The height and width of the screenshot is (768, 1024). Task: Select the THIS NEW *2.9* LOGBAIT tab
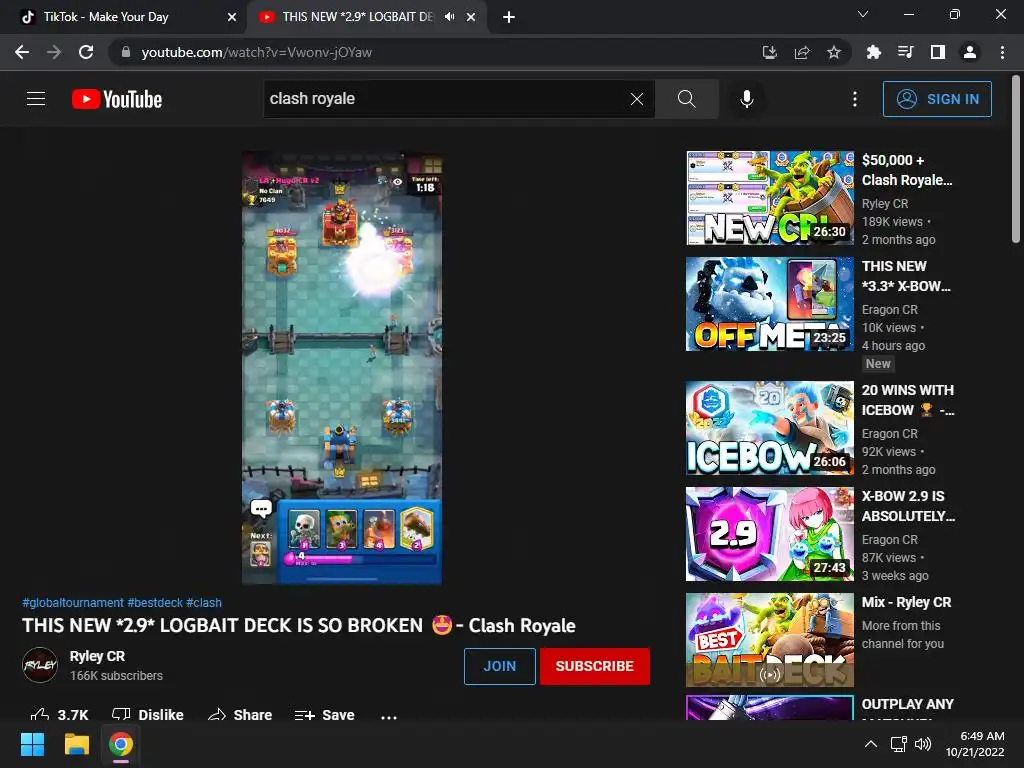(x=358, y=17)
